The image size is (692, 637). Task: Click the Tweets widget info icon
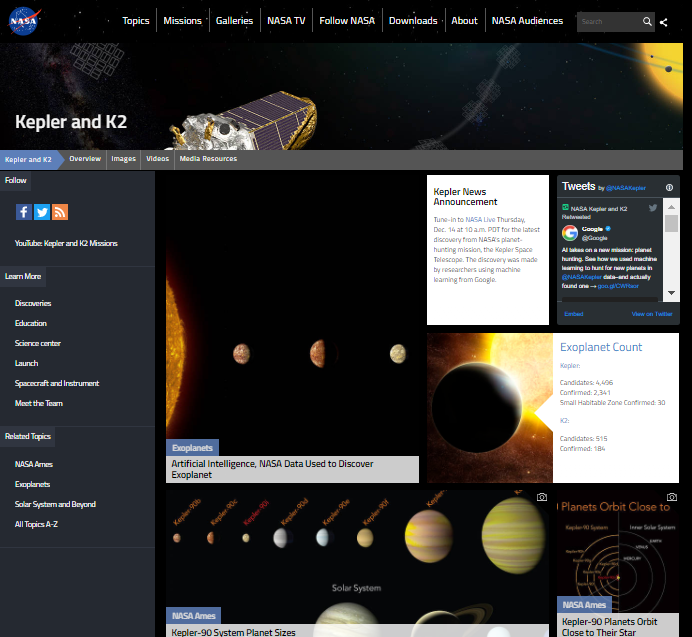click(669, 188)
